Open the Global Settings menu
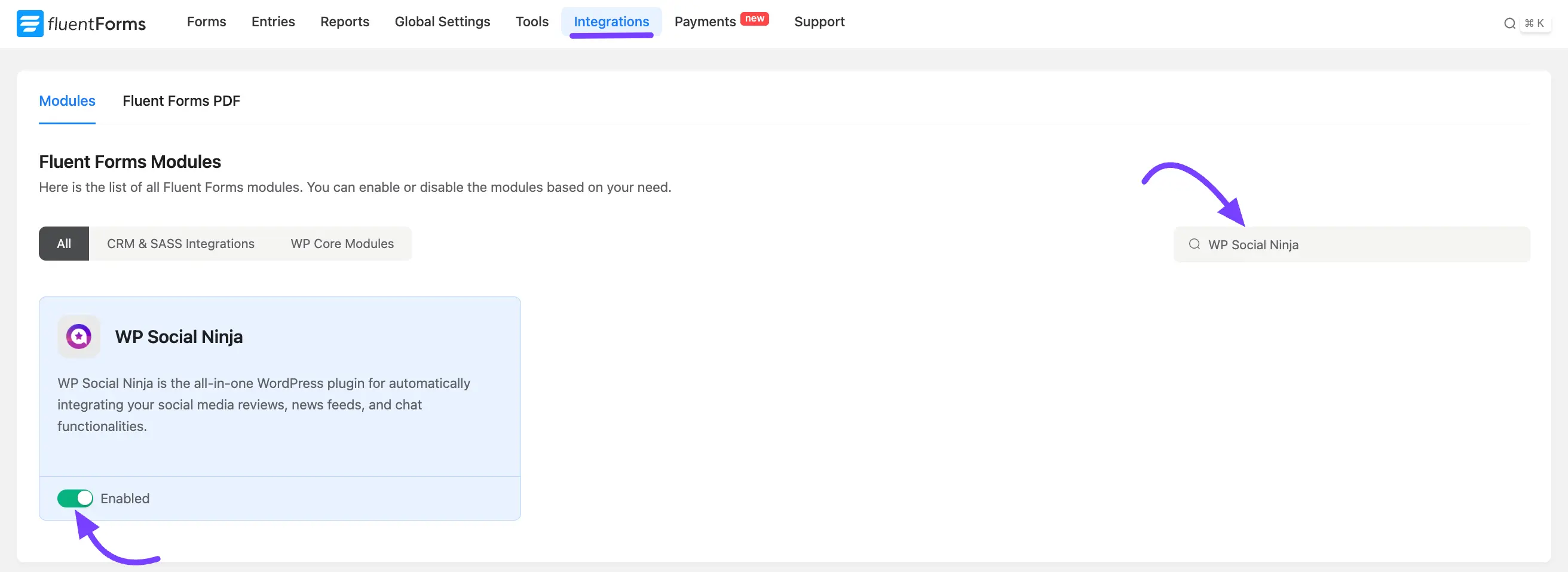The height and width of the screenshot is (572, 1568). pos(443,22)
